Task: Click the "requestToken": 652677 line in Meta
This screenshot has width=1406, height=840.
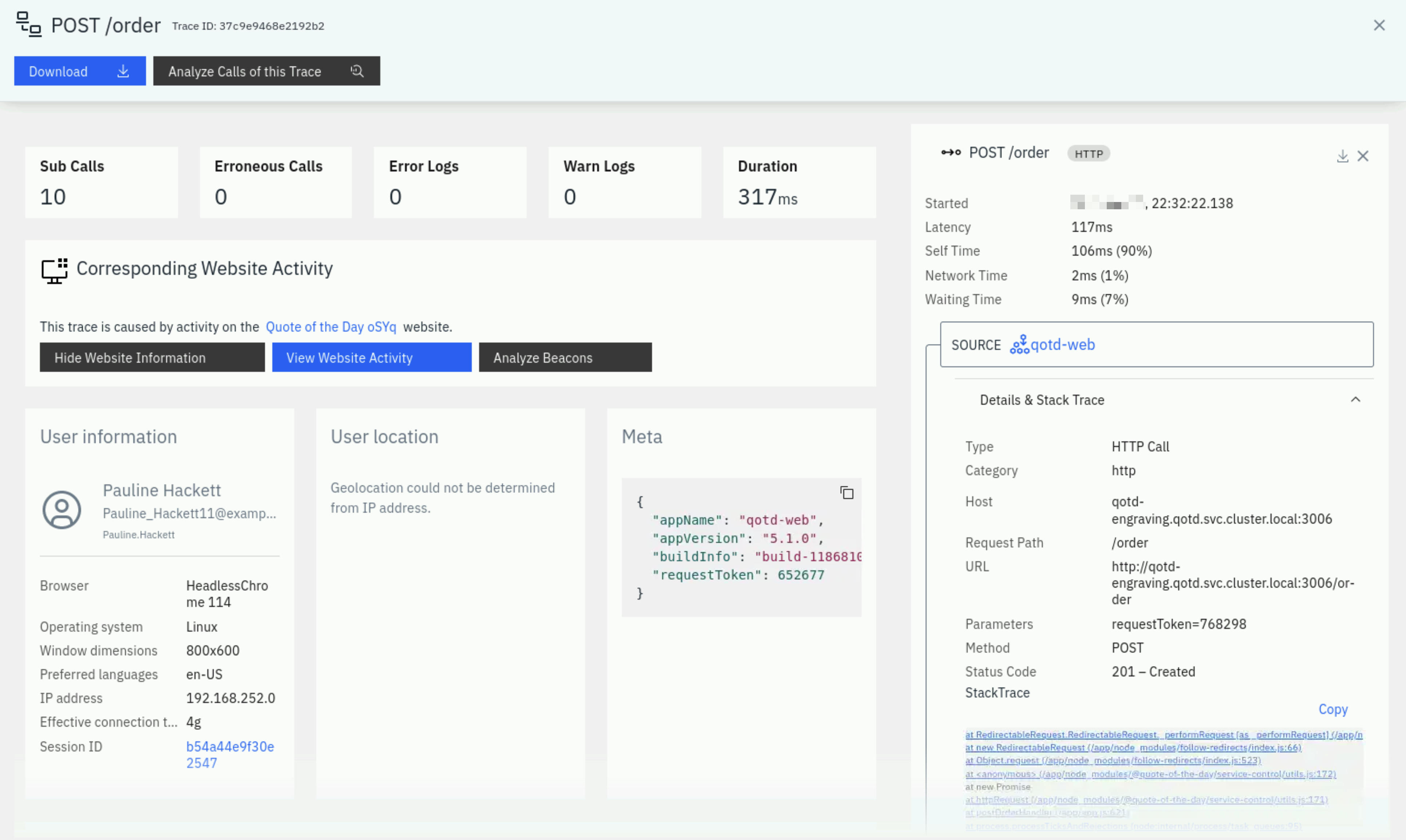Action: 738,575
